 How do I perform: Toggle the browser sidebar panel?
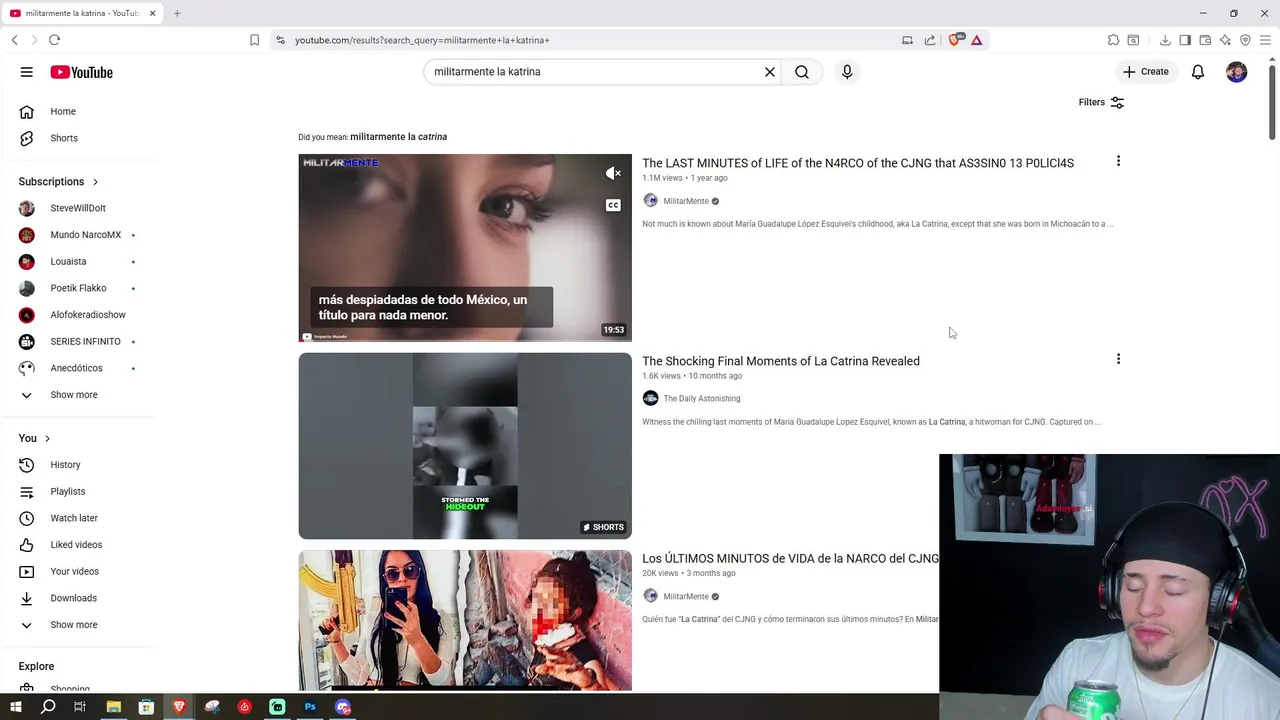(1185, 40)
